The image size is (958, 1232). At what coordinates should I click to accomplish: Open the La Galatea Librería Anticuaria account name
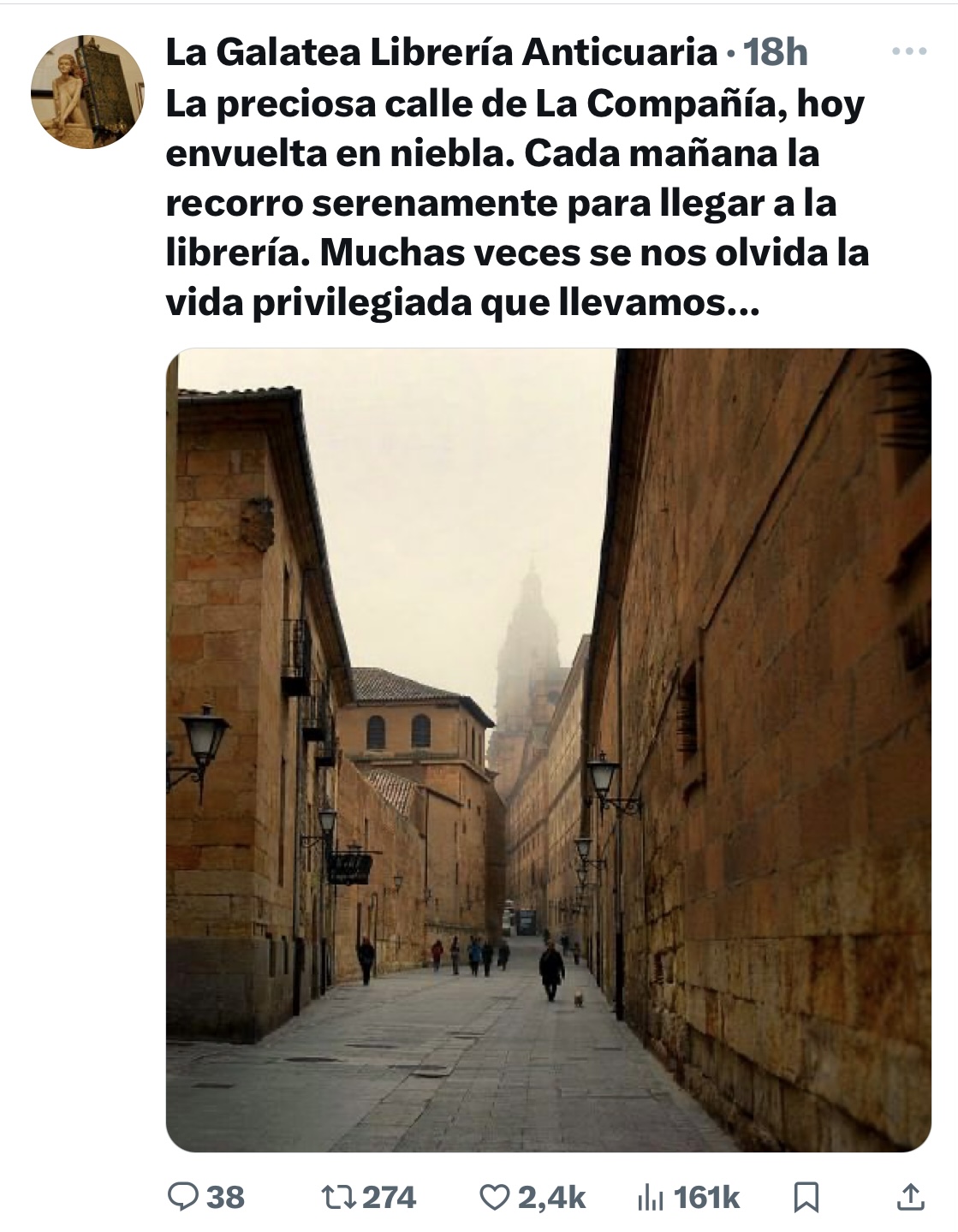point(441,53)
